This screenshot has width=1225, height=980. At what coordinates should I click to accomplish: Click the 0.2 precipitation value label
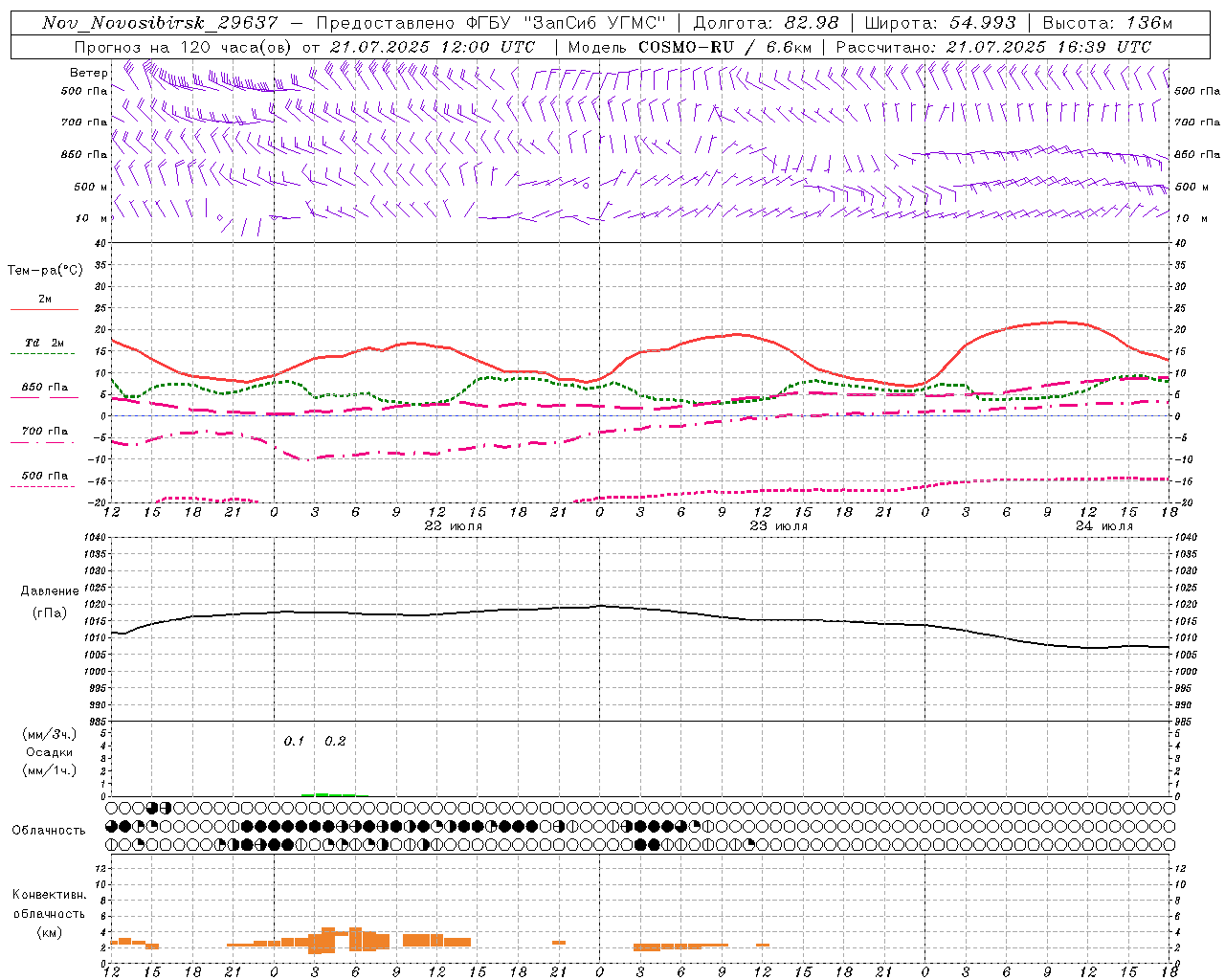click(x=335, y=741)
